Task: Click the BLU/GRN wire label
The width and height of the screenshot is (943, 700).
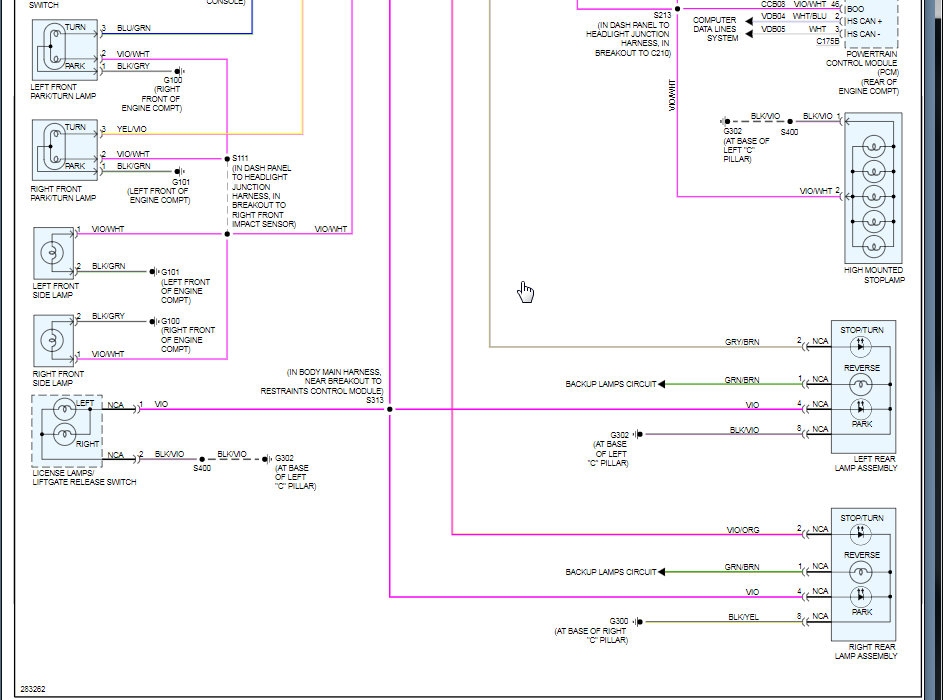Action: pos(134,28)
